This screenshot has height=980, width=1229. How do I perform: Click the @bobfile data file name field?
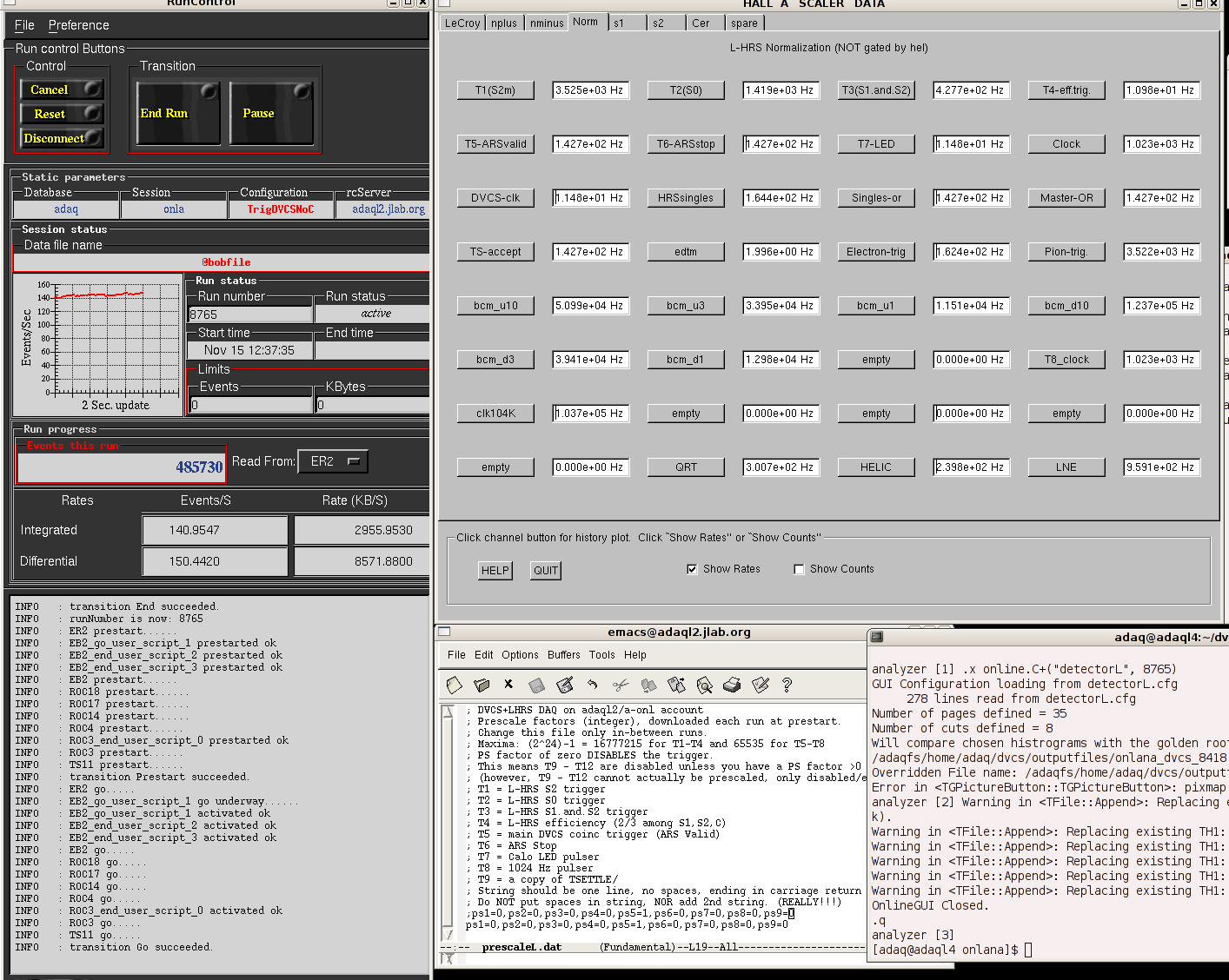pyautogui.click(x=223, y=262)
